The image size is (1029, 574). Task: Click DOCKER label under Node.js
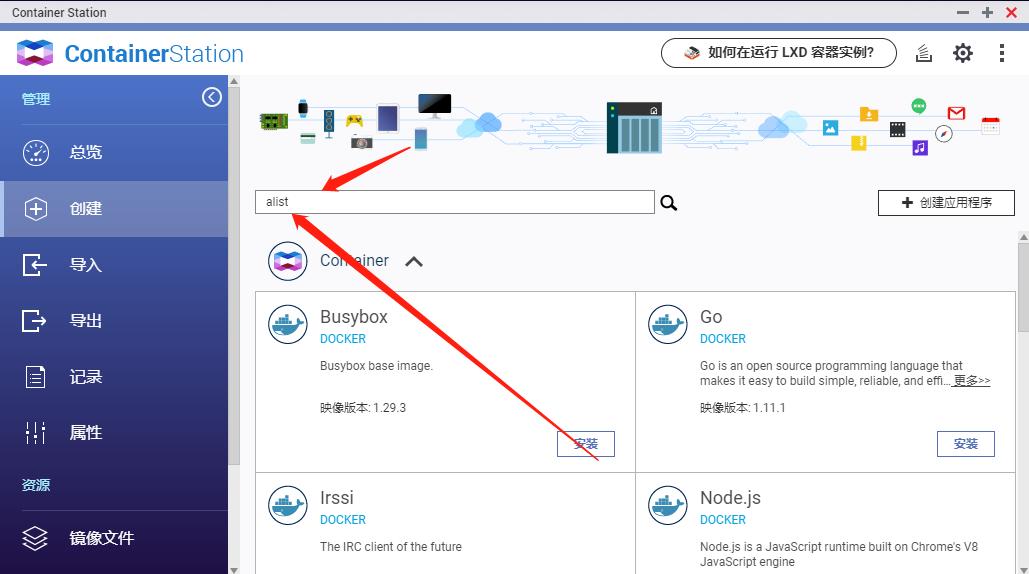[x=723, y=520]
